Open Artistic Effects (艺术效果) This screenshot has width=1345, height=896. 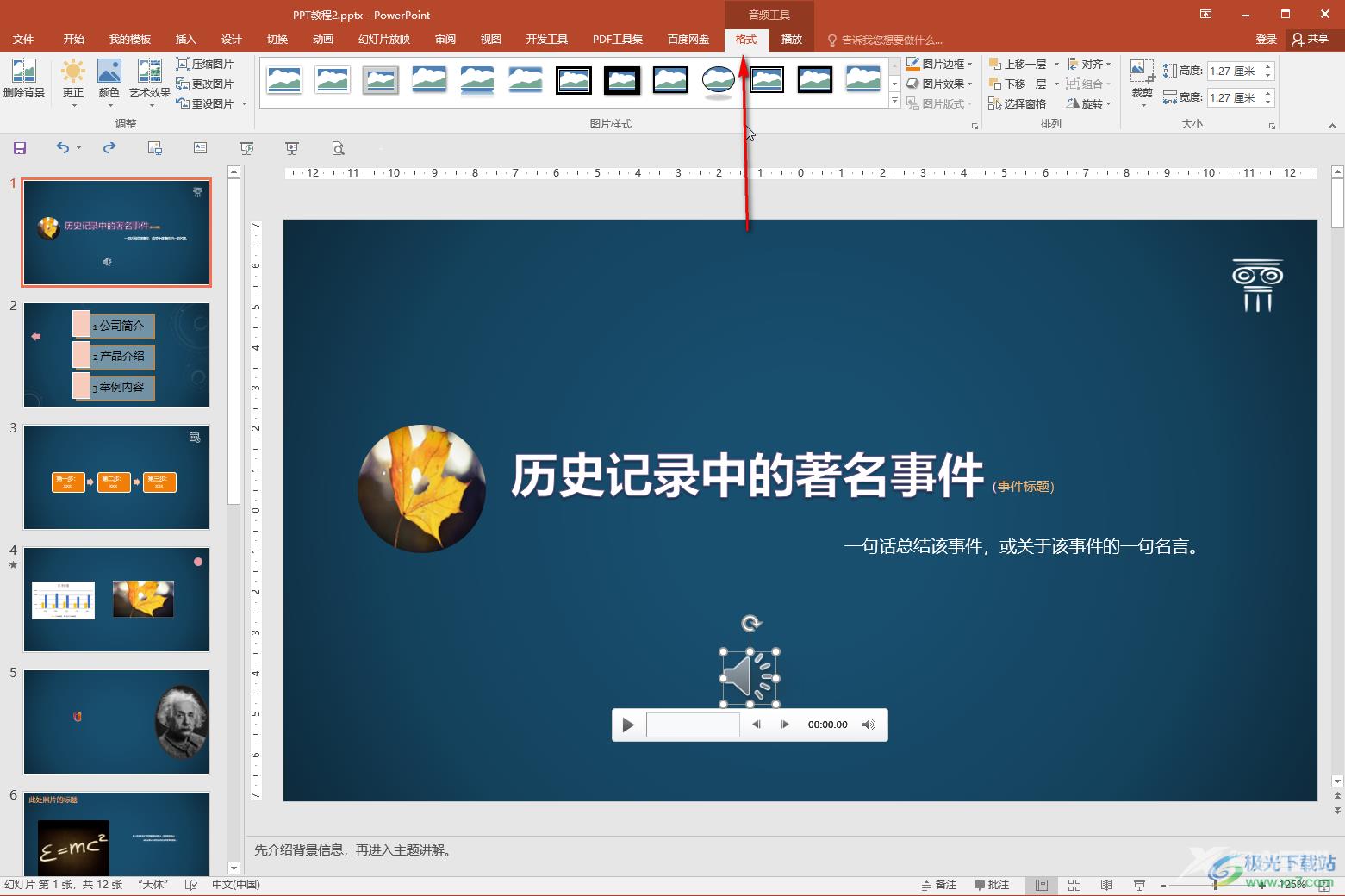click(x=150, y=83)
